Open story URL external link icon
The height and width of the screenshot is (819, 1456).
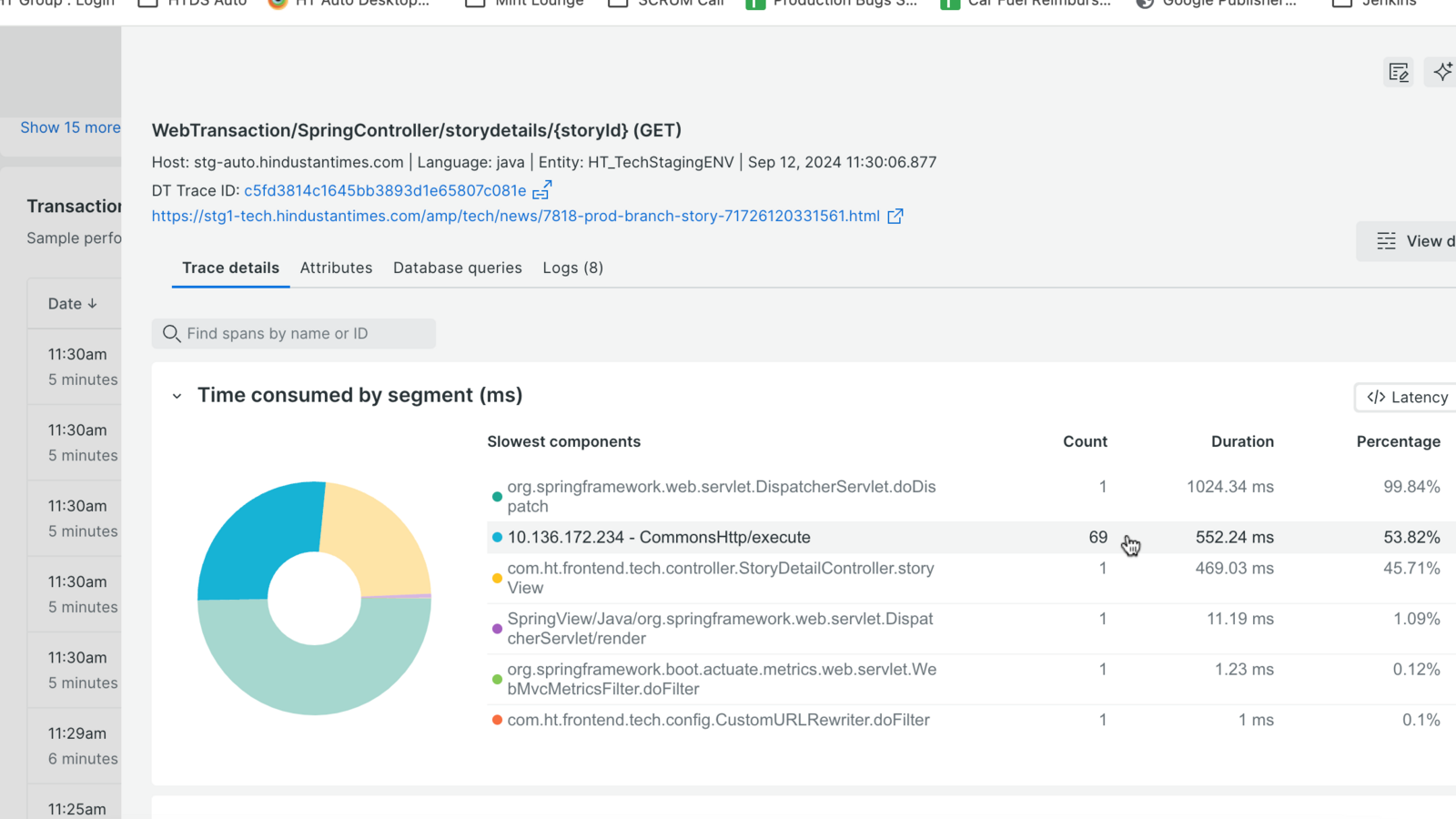(895, 216)
